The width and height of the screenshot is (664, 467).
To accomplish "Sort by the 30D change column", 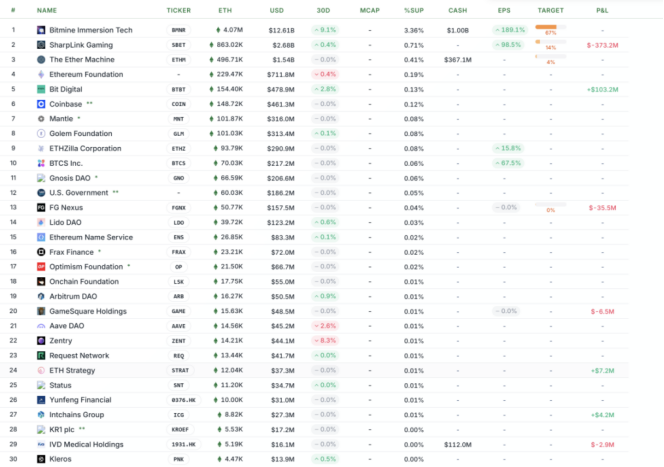I will click(x=323, y=10).
